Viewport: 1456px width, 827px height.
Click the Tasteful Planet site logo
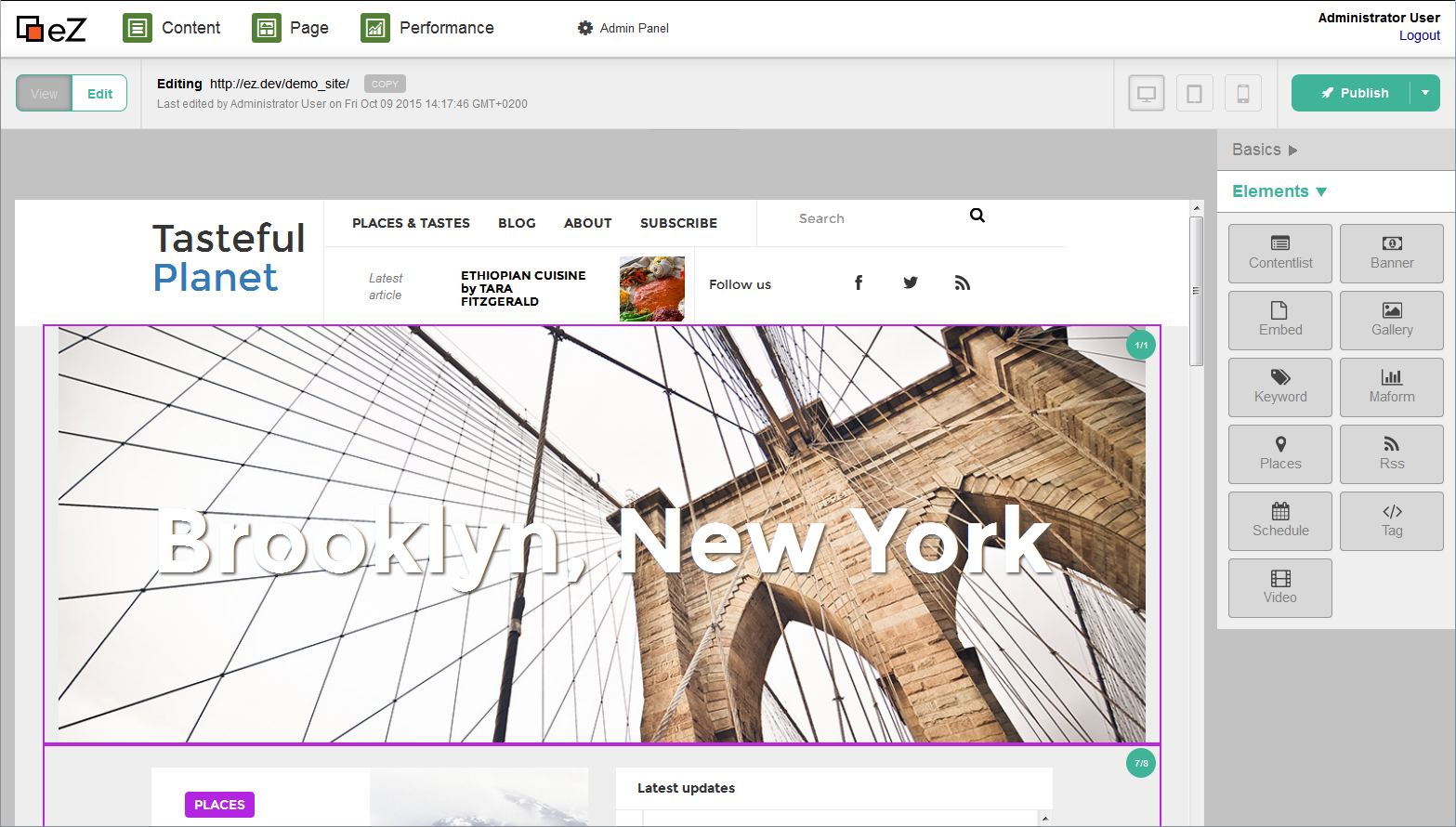click(229, 258)
